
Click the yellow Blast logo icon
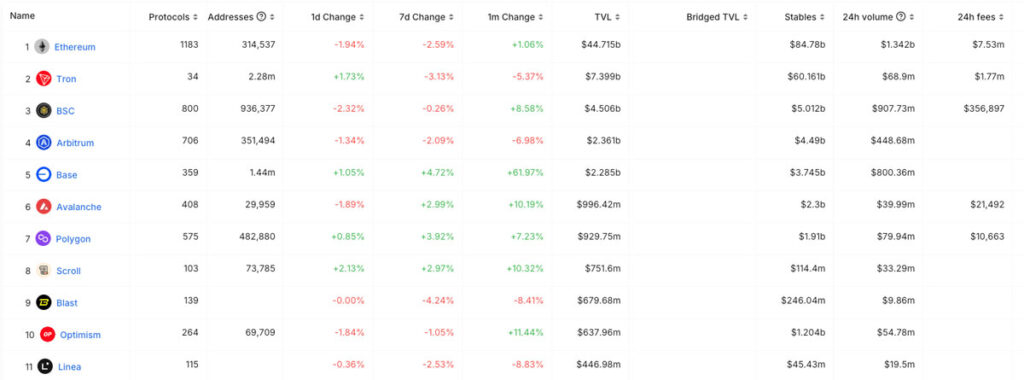pyautogui.click(x=44, y=302)
